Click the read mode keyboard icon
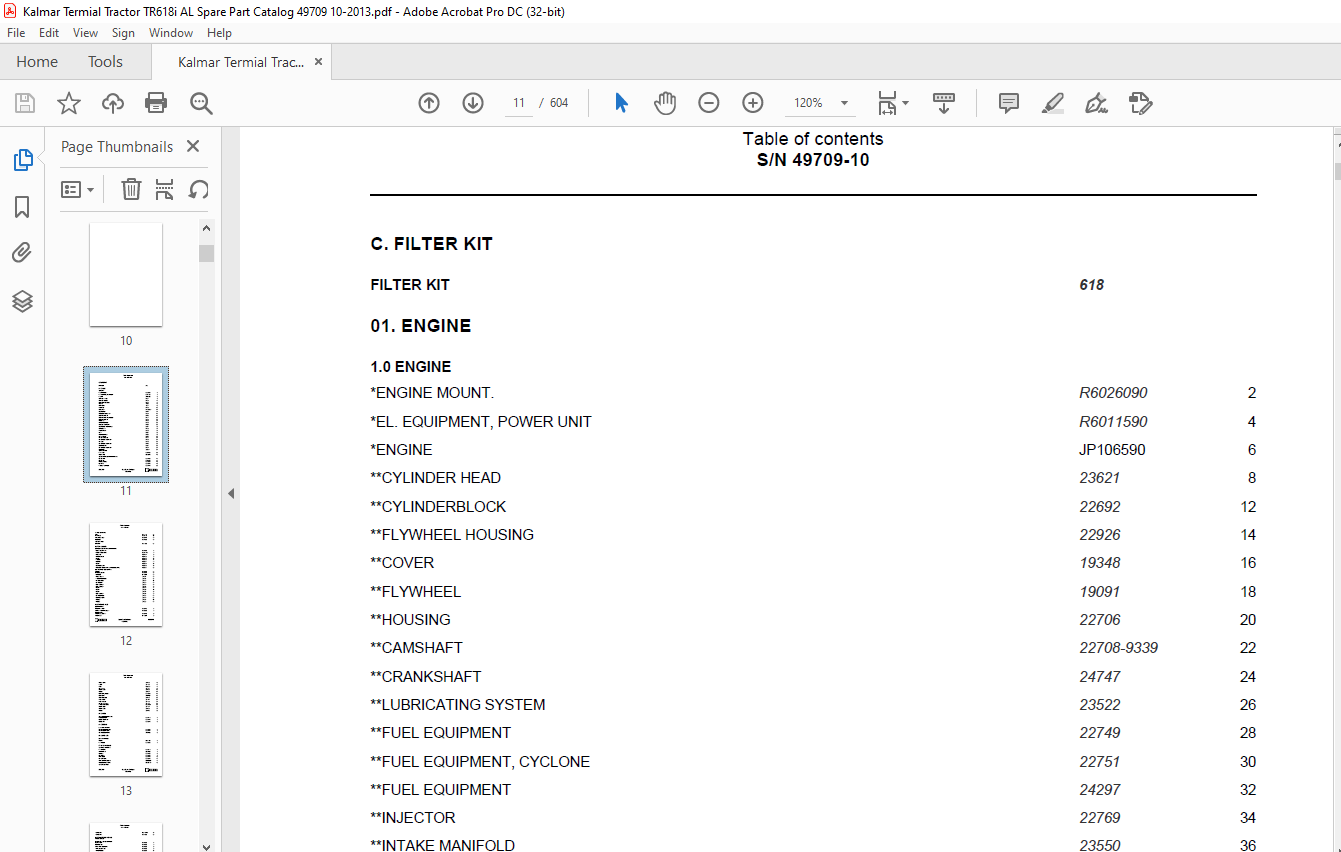 click(944, 103)
